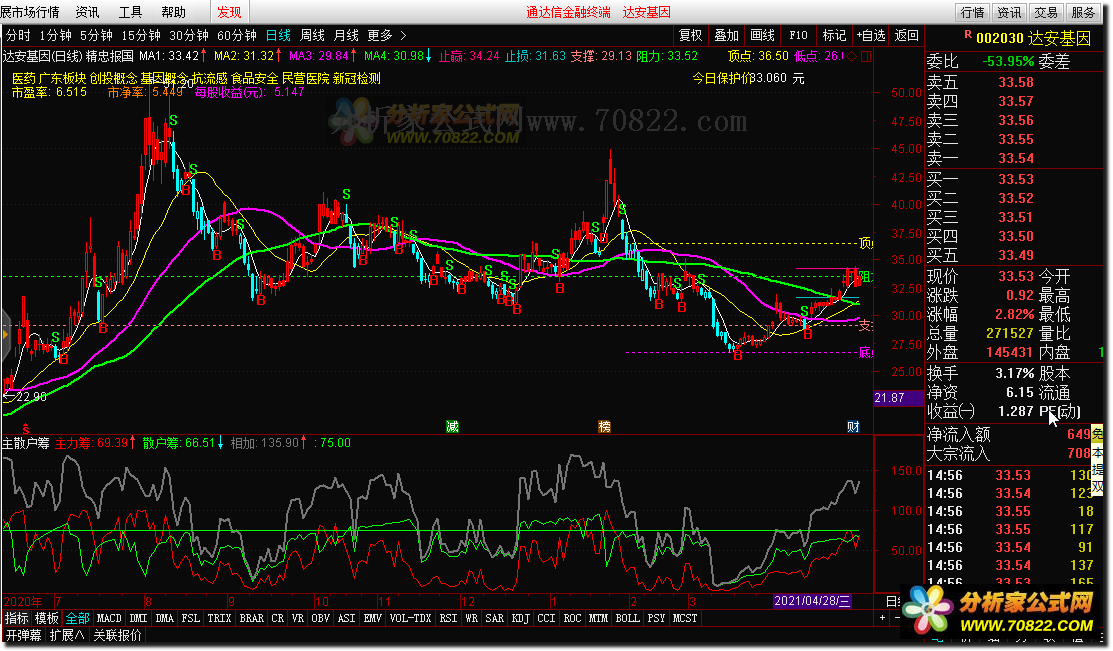Click the 主散户筹 indicator title
The image size is (1113, 651).
[x=26, y=443]
